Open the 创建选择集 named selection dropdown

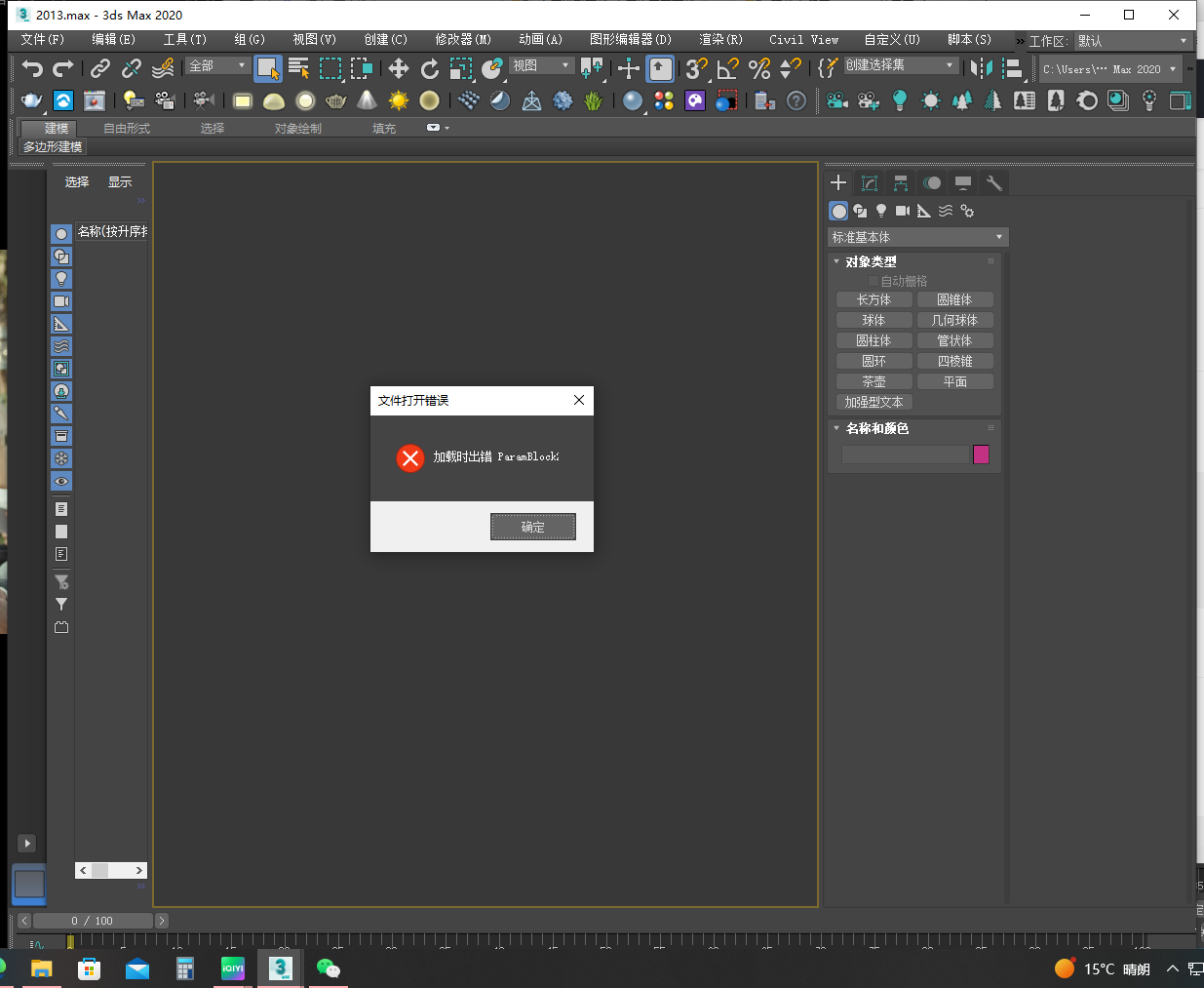click(900, 65)
